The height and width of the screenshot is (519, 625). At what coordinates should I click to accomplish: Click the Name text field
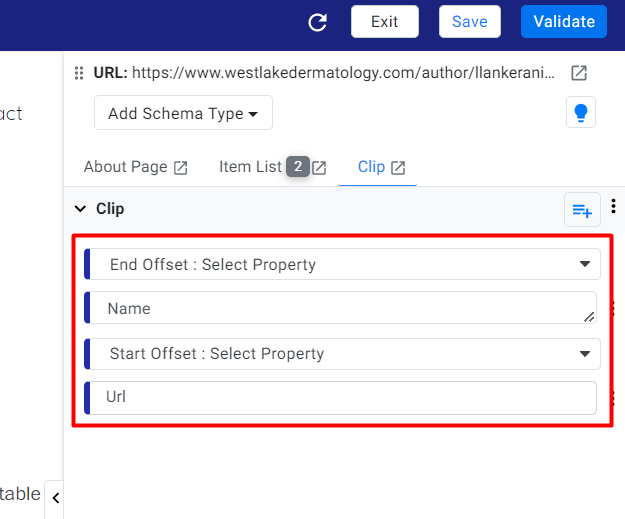pos(341,308)
